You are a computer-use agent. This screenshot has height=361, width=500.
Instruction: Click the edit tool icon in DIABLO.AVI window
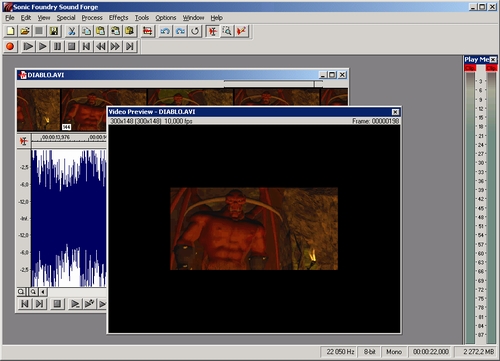[24, 141]
